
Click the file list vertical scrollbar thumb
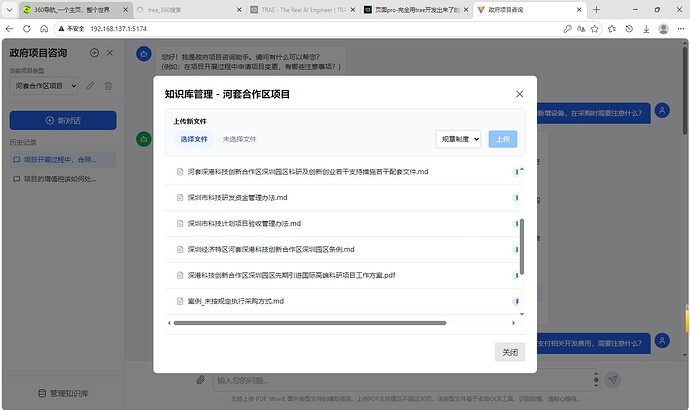[522, 247]
